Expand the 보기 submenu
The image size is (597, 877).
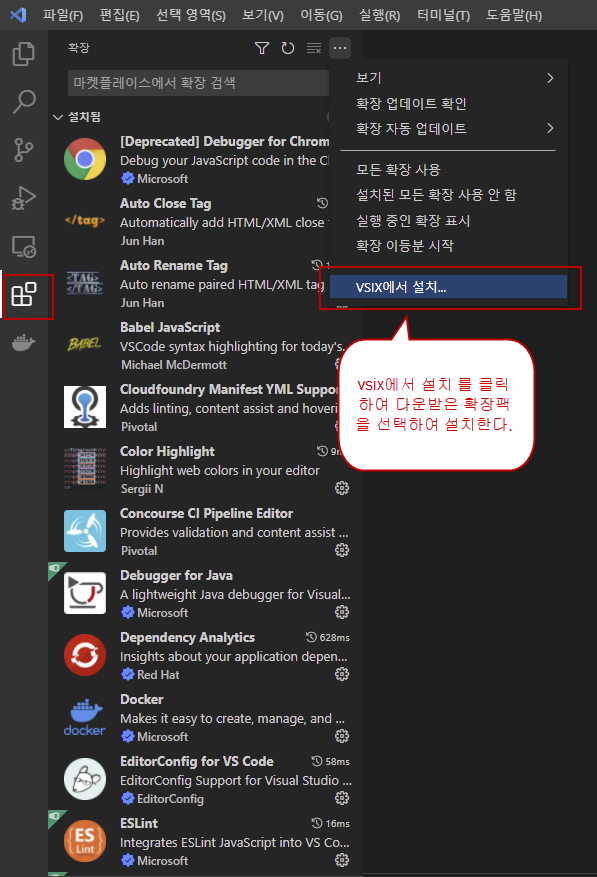click(x=454, y=78)
